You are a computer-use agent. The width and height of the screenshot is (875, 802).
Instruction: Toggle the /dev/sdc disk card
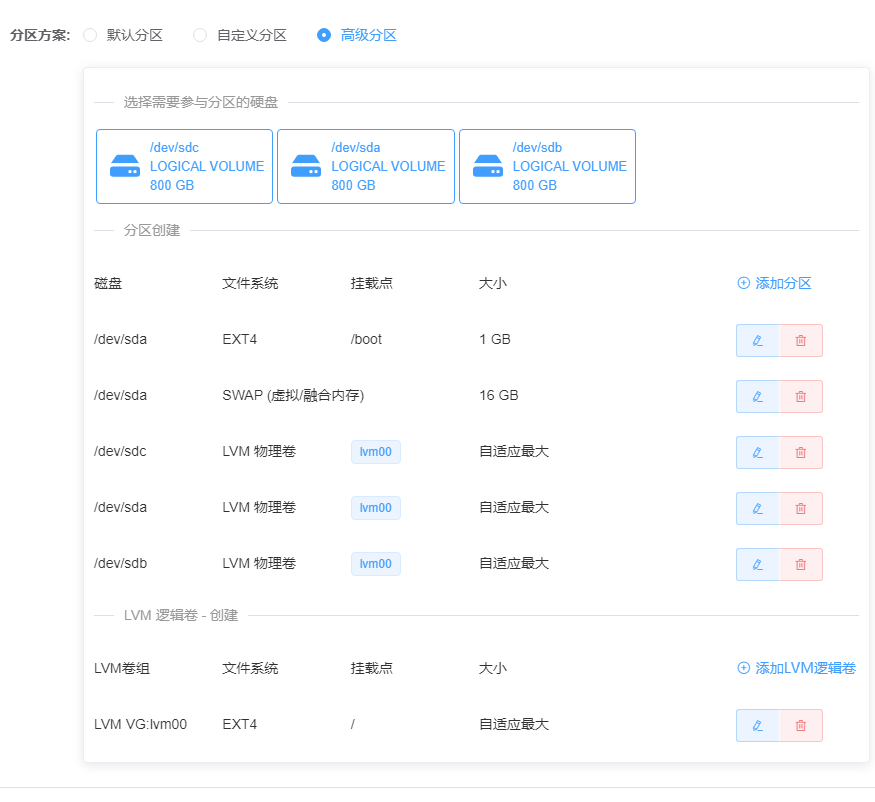pos(185,166)
